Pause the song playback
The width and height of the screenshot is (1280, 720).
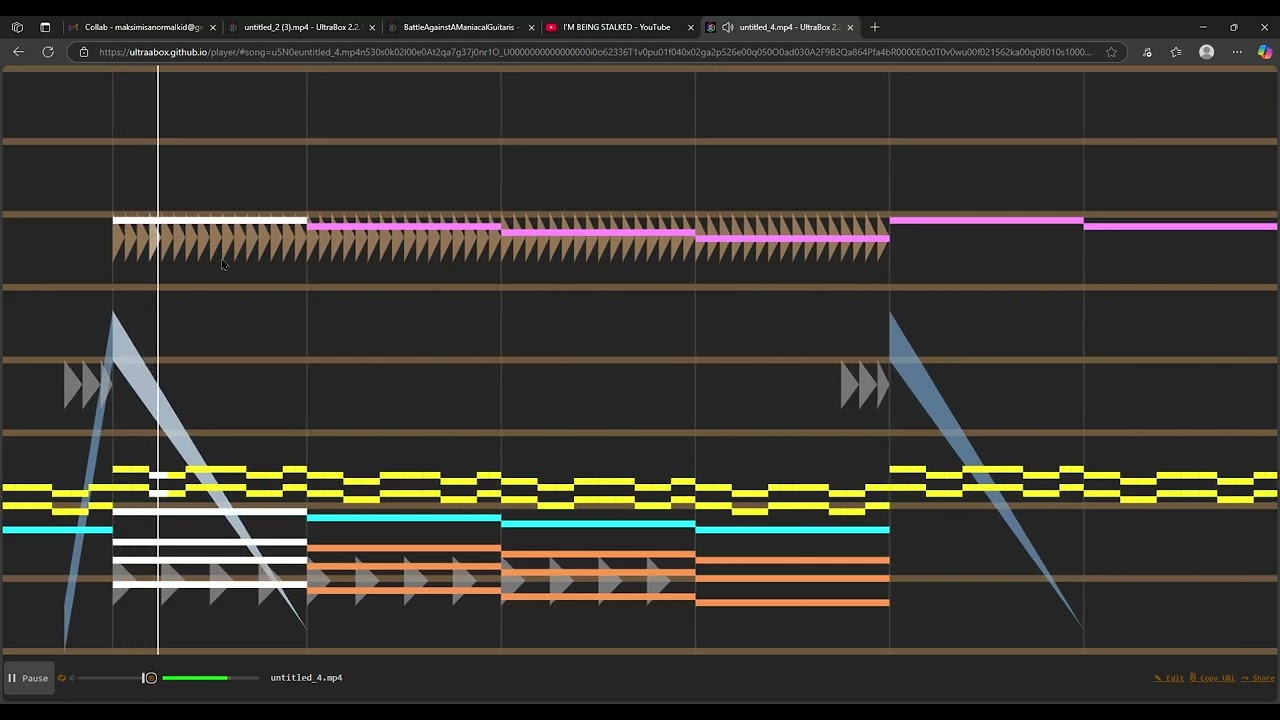coord(28,678)
